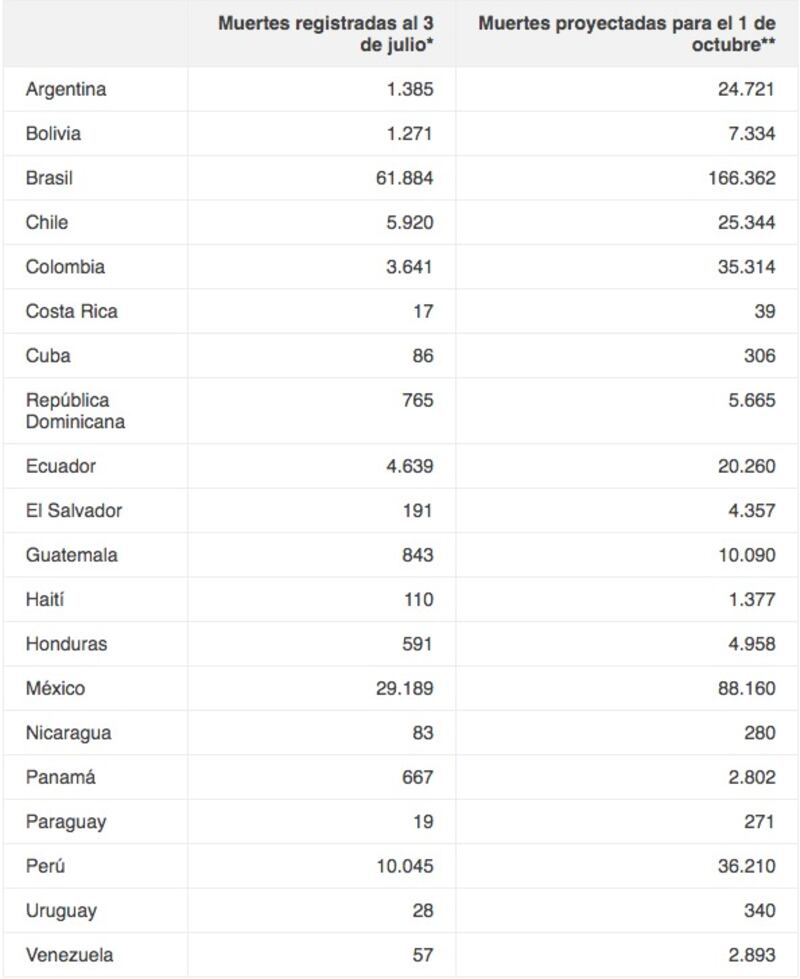Click Colombia's projected value 35.314
This screenshot has width=800, height=979.
tap(746, 267)
